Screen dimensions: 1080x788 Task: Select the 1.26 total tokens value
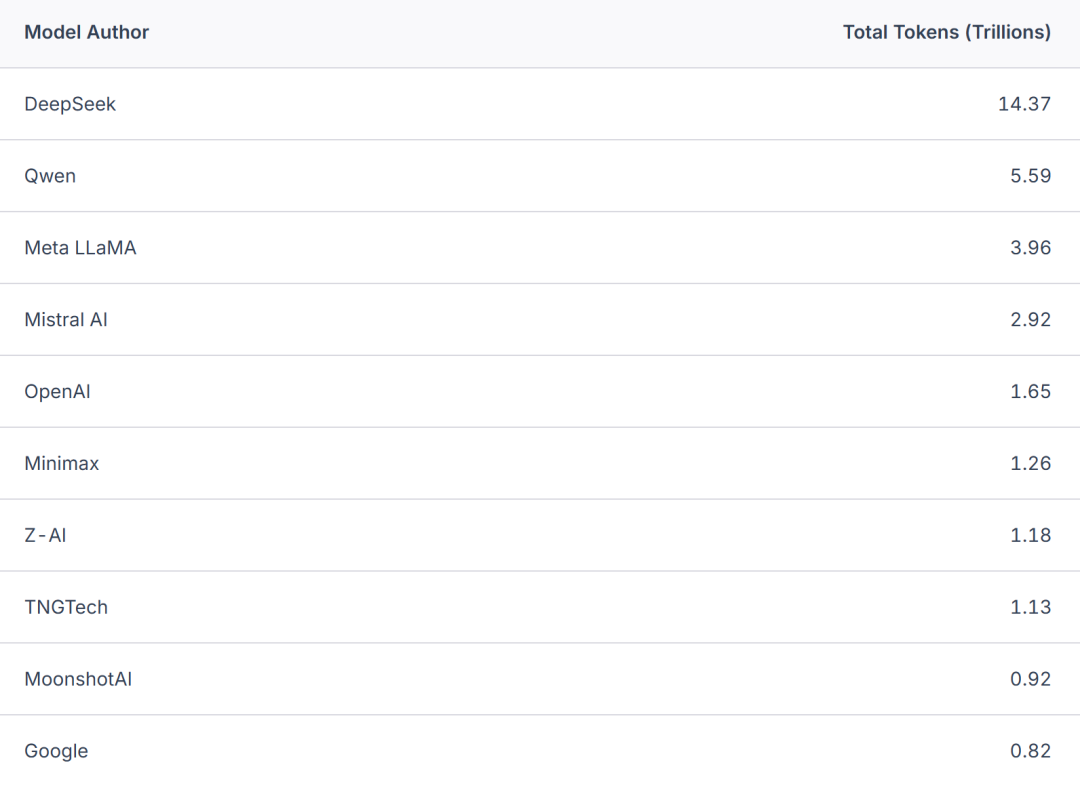point(1030,464)
